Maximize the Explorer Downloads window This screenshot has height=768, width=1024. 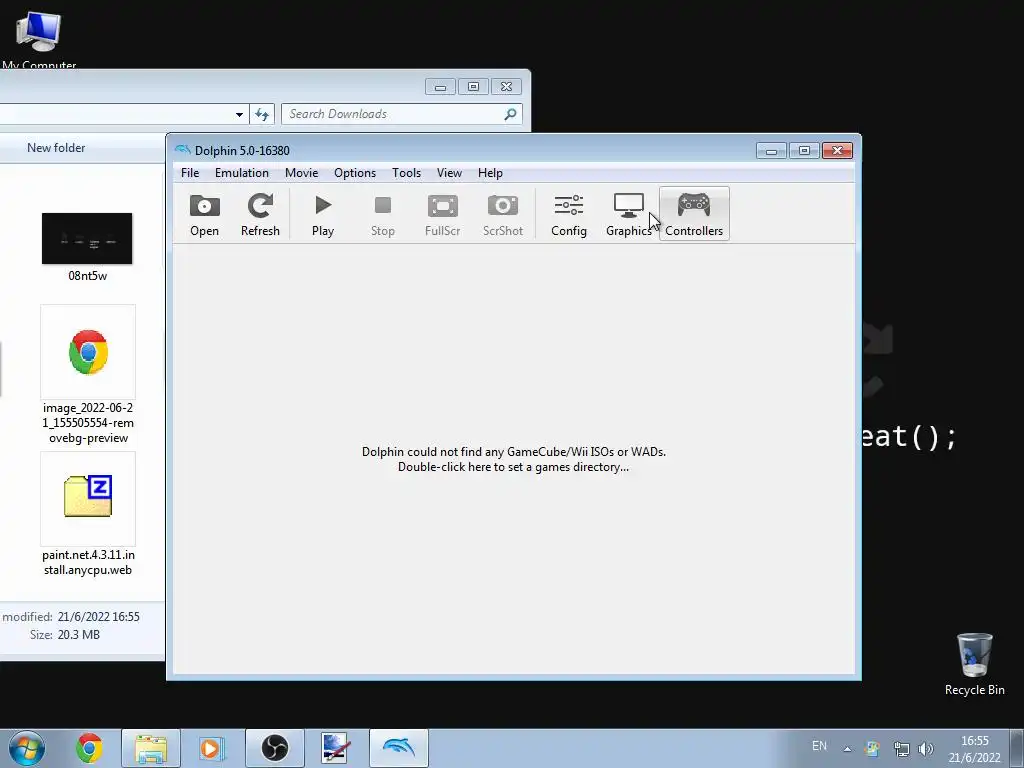click(x=473, y=87)
